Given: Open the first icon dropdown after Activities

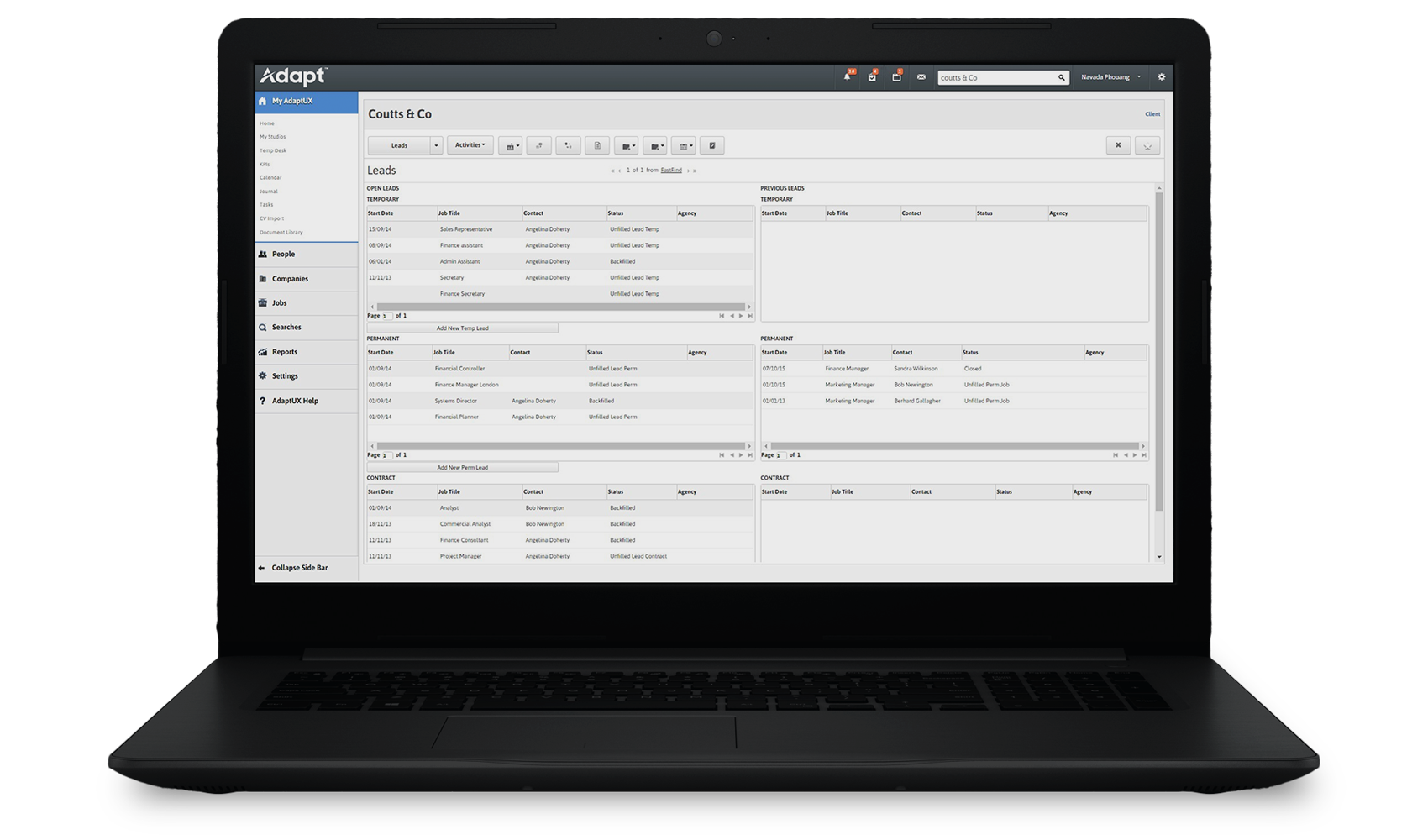Looking at the screenshot, I should (511, 145).
